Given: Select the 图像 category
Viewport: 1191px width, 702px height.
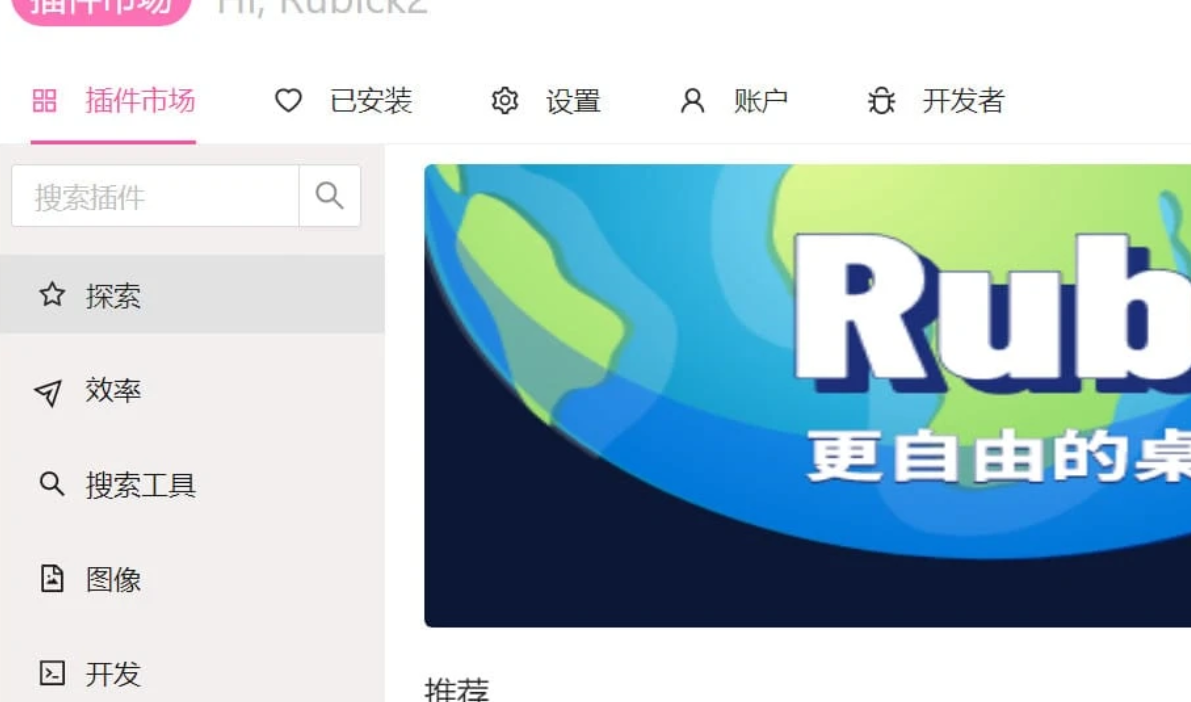Looking at the screenshot, I should [192, 579].
